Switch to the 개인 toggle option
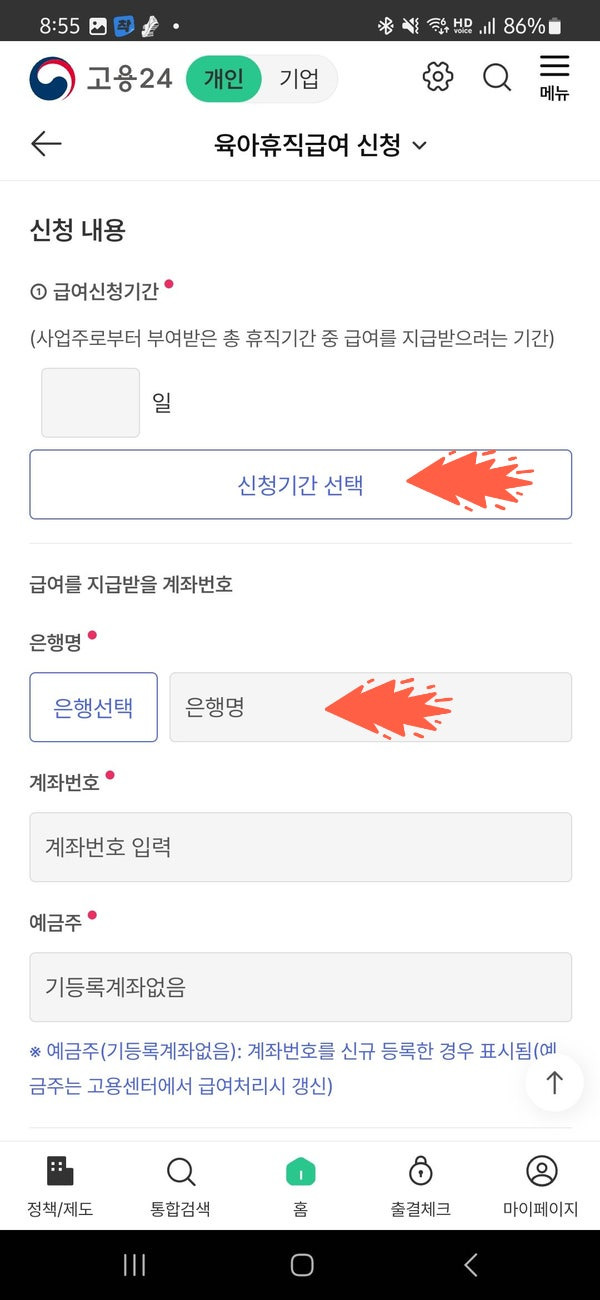The height and width of the screenshot is (1300, 600). 224,79
